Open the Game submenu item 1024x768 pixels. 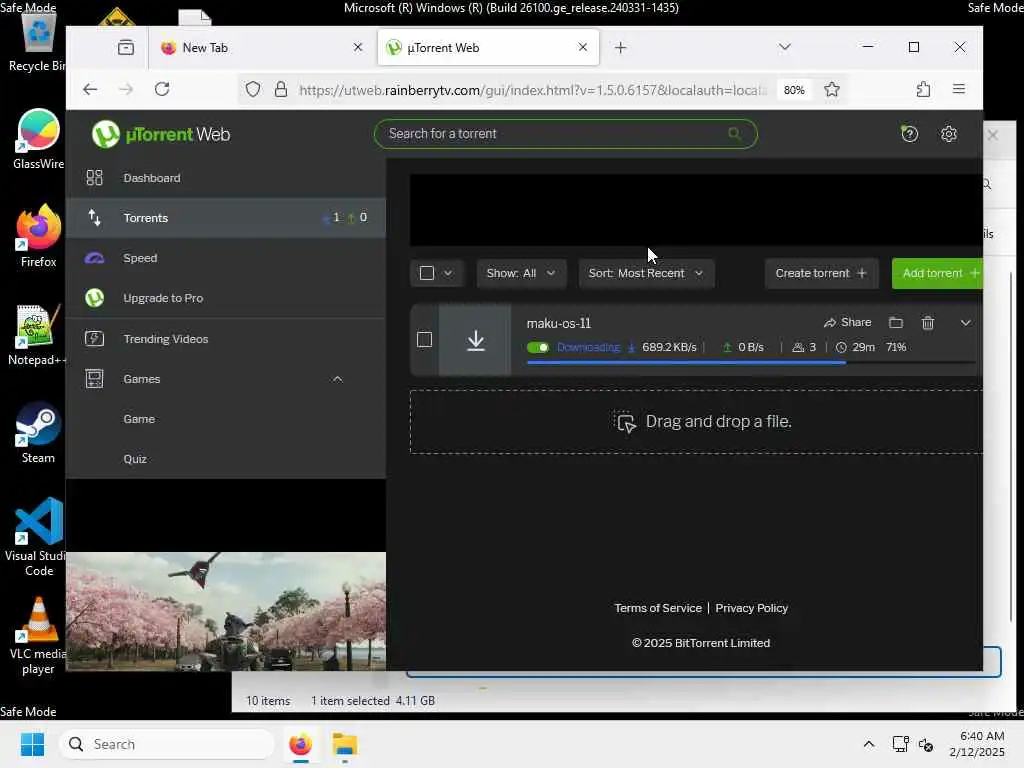[x=139, y=419]
